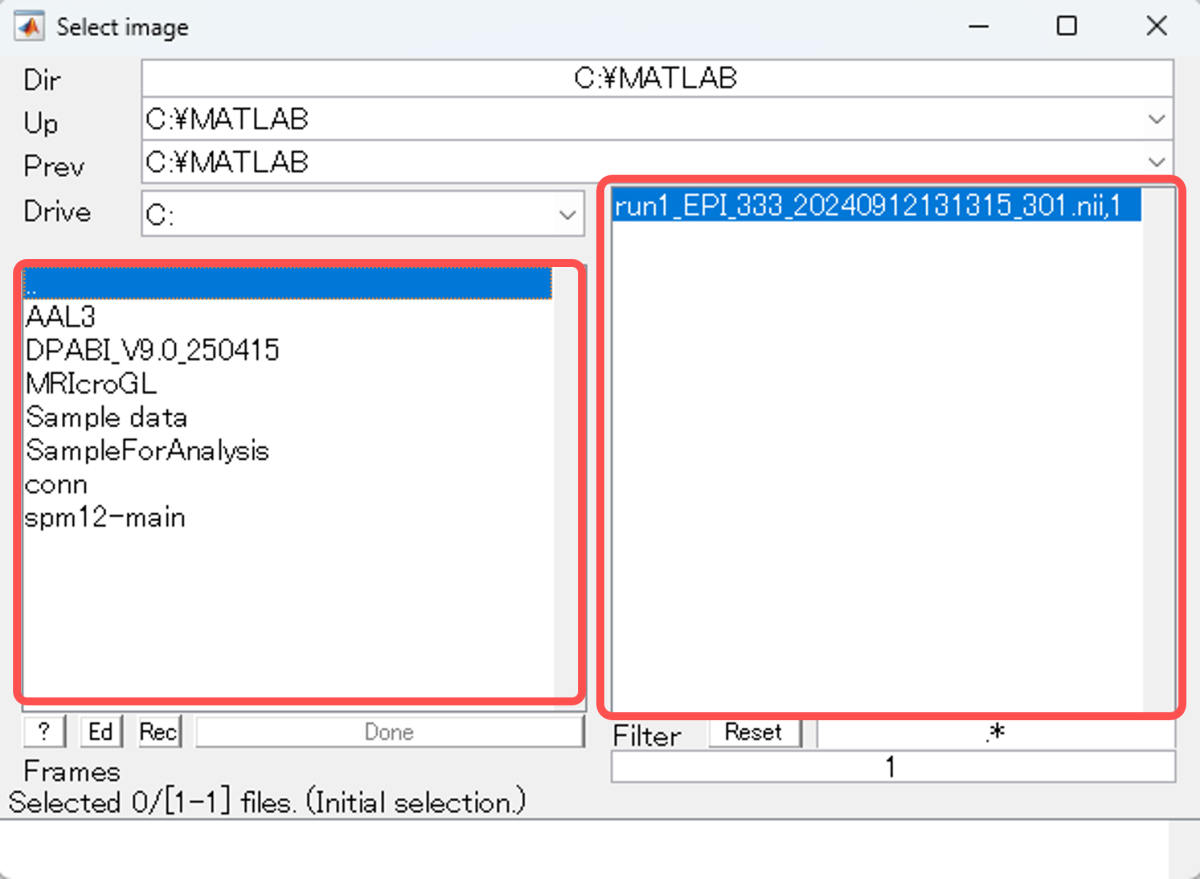Expand the Prev directory dropdown

point(1156,162)
